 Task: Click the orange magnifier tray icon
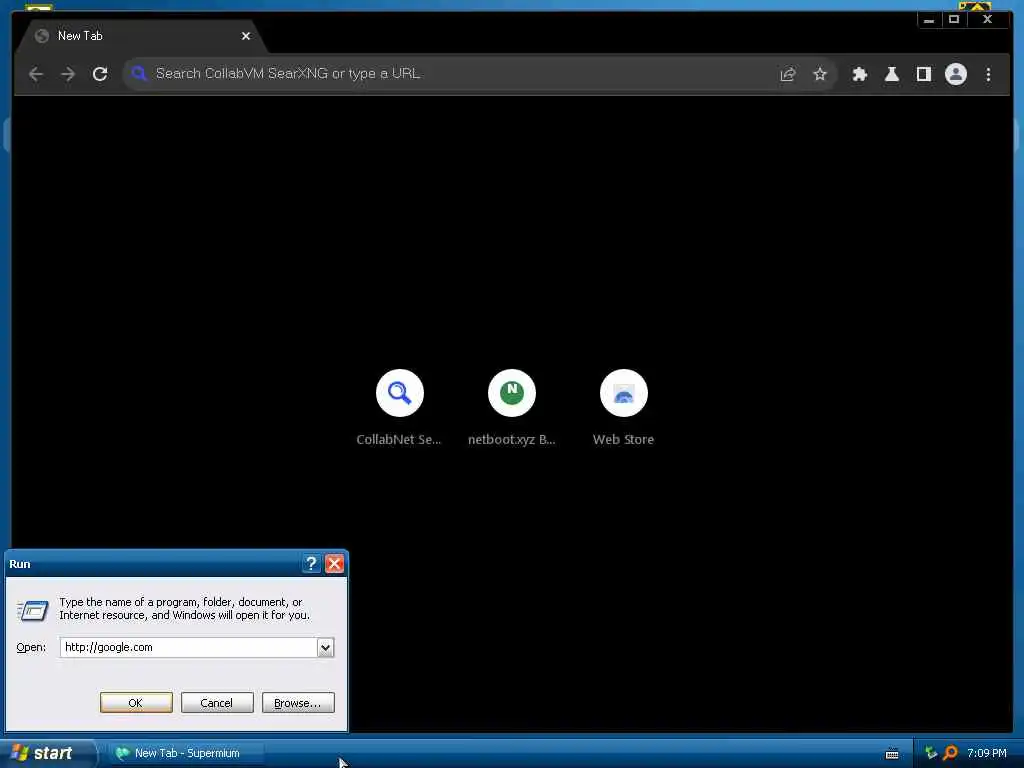[950, 753]
